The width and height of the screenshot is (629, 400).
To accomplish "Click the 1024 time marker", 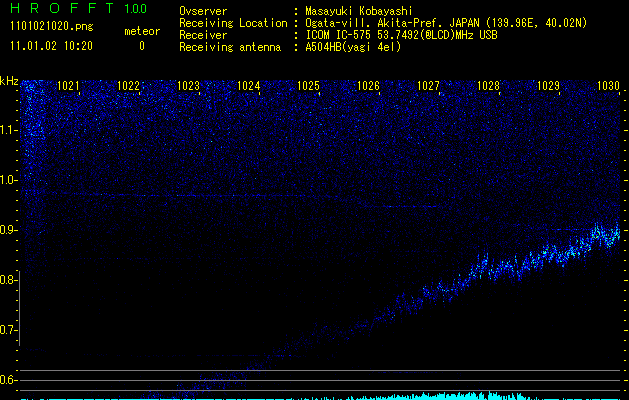I will (x=249, y=86).
